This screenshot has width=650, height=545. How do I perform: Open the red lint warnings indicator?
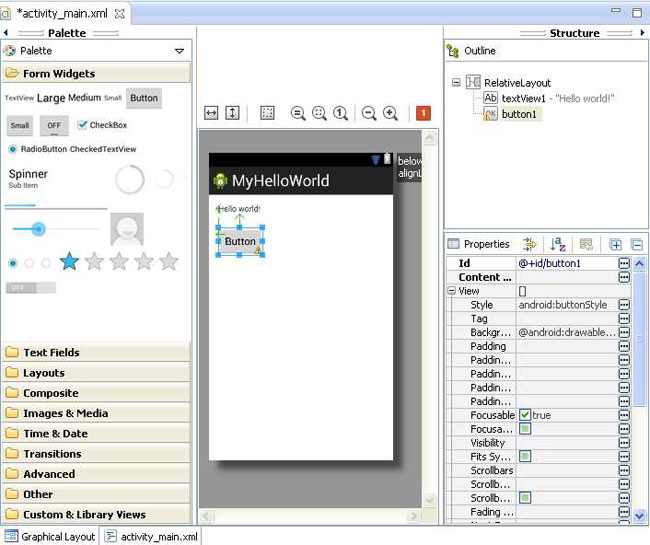423,114
